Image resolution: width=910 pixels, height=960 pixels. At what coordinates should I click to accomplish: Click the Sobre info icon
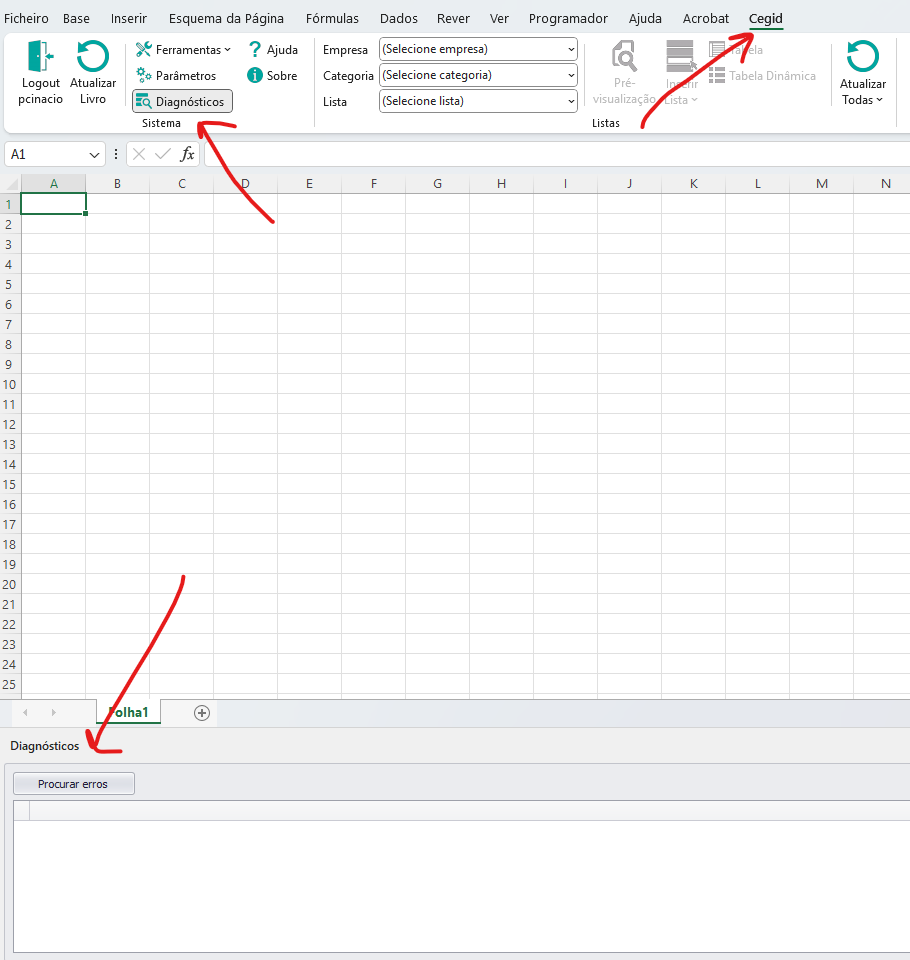[x=255, y=76]
